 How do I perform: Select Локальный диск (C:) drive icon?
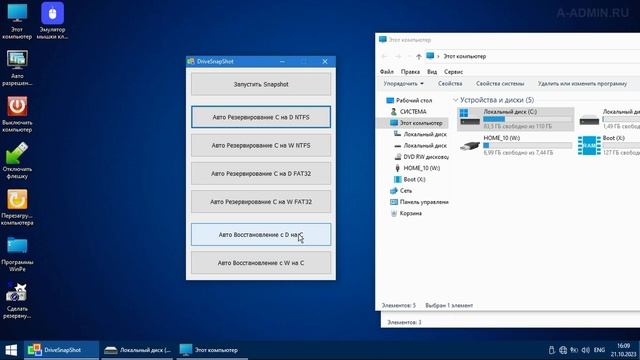pyautogui.click(x=469, y=118)
